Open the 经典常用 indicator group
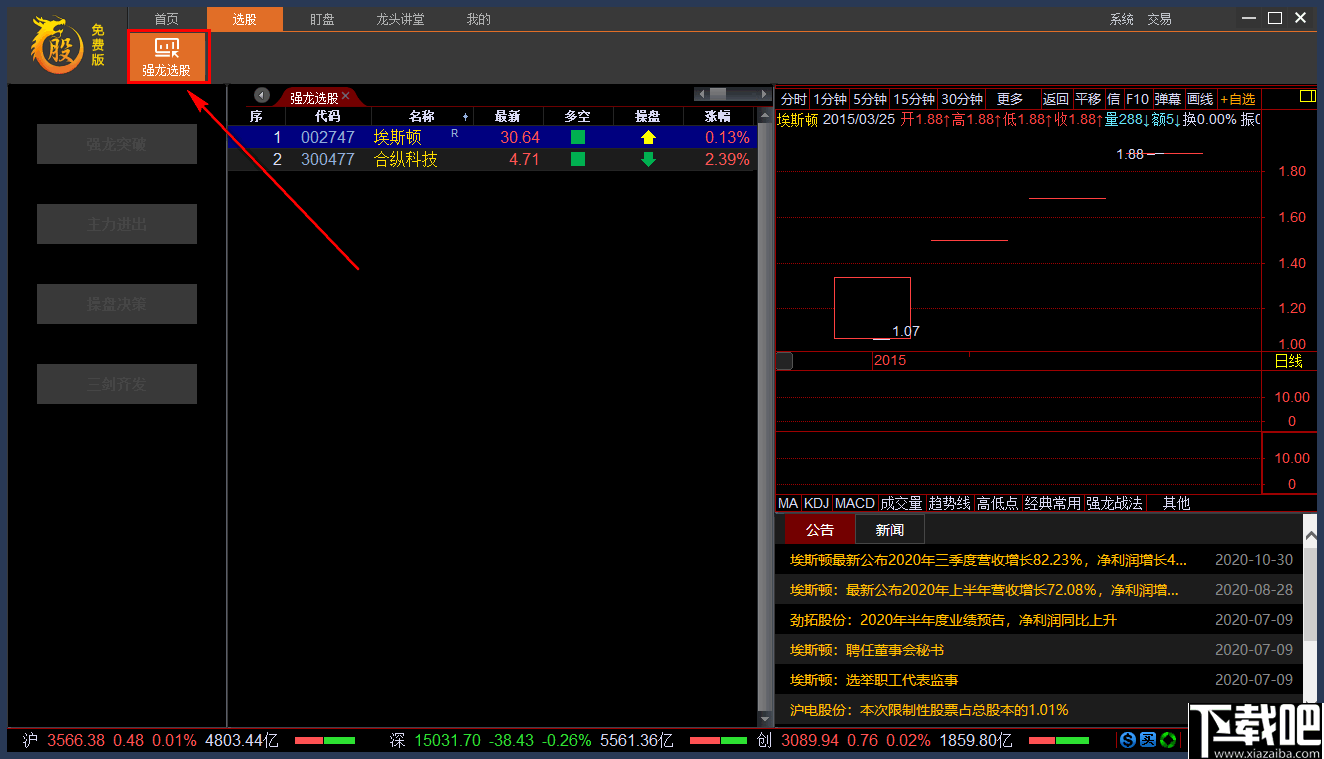Screen dimensions: 1324x759 (x=1053, y=503)
